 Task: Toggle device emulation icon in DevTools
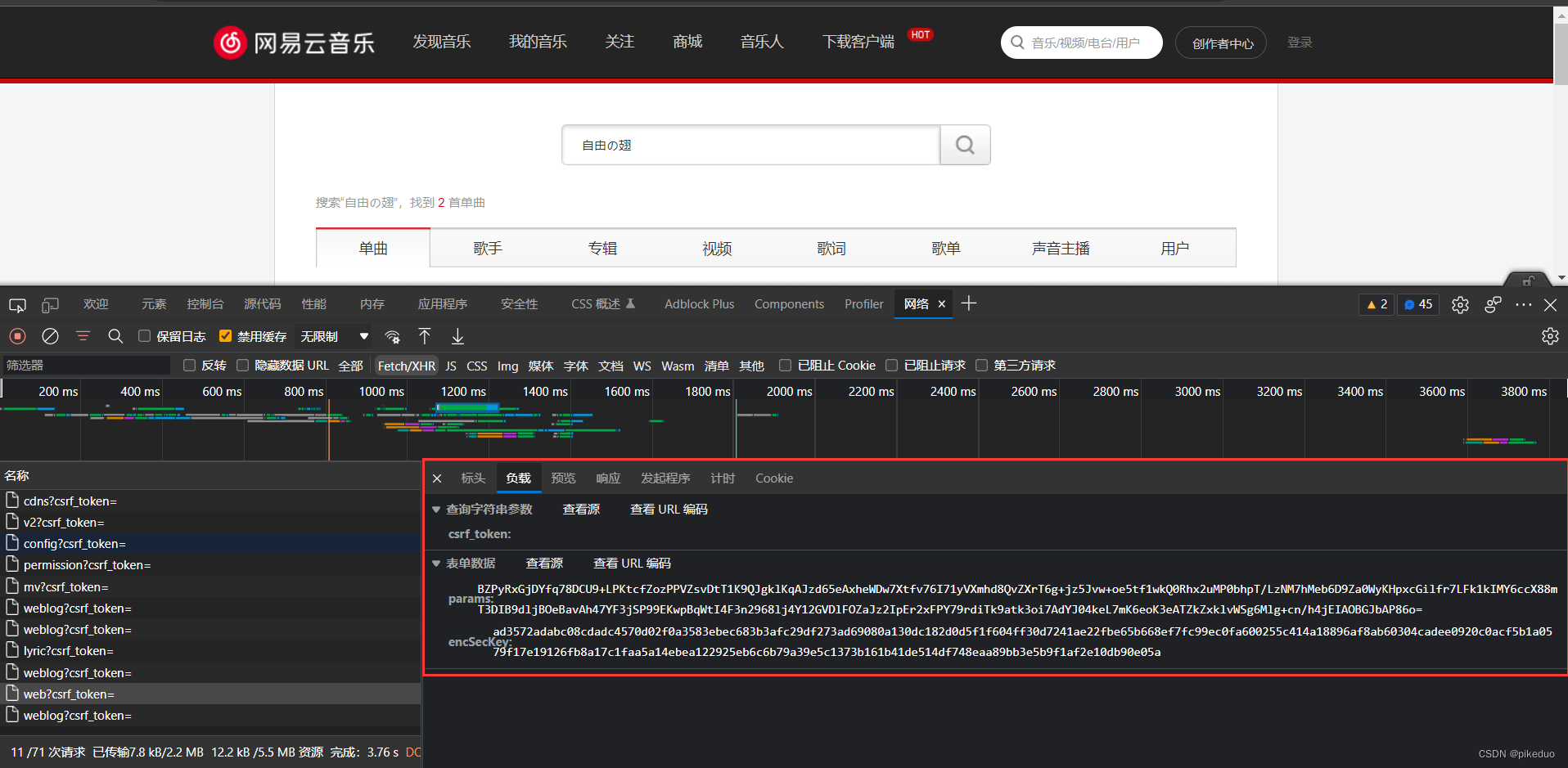(x=50, y=305)
